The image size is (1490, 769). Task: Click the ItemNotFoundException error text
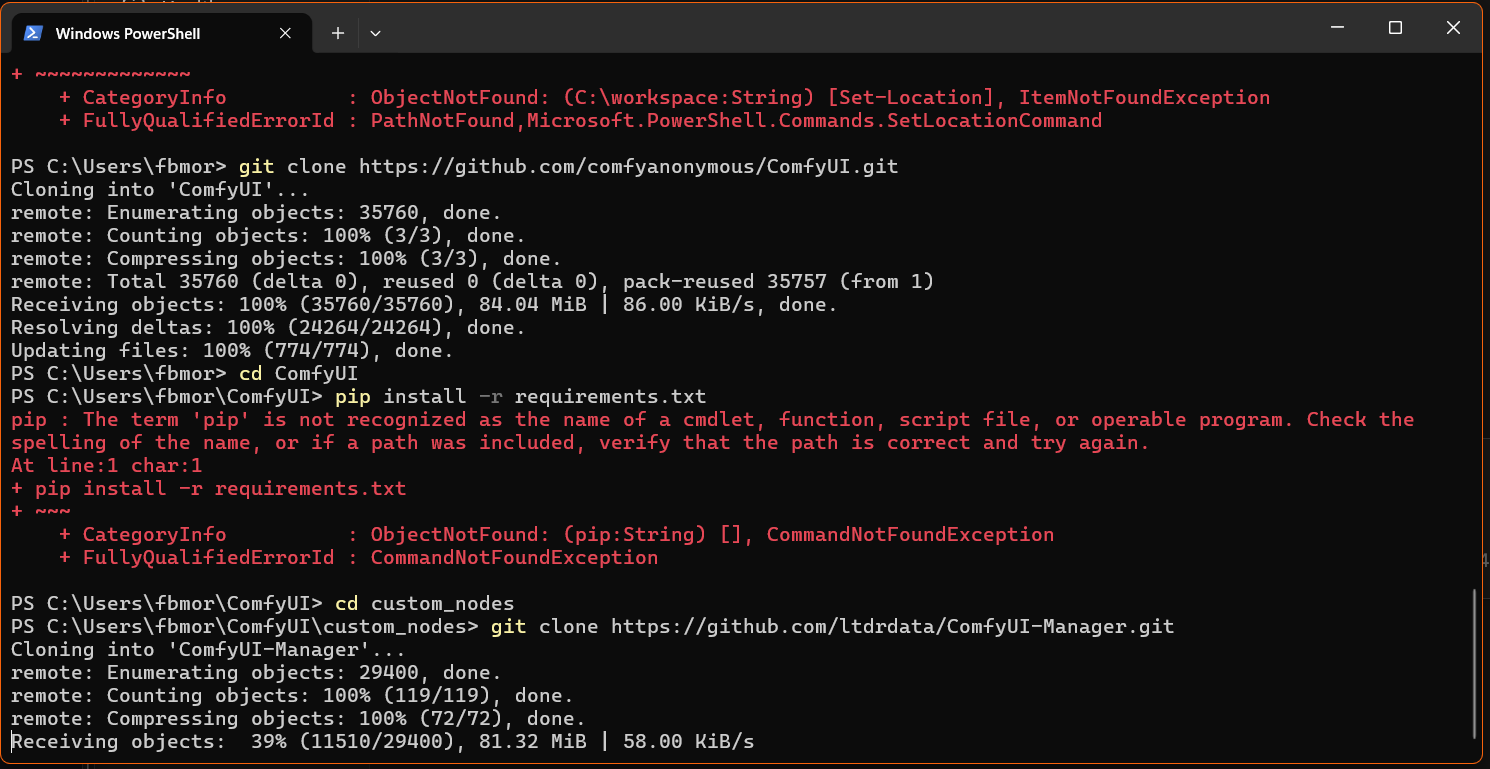click(1144, 98)
